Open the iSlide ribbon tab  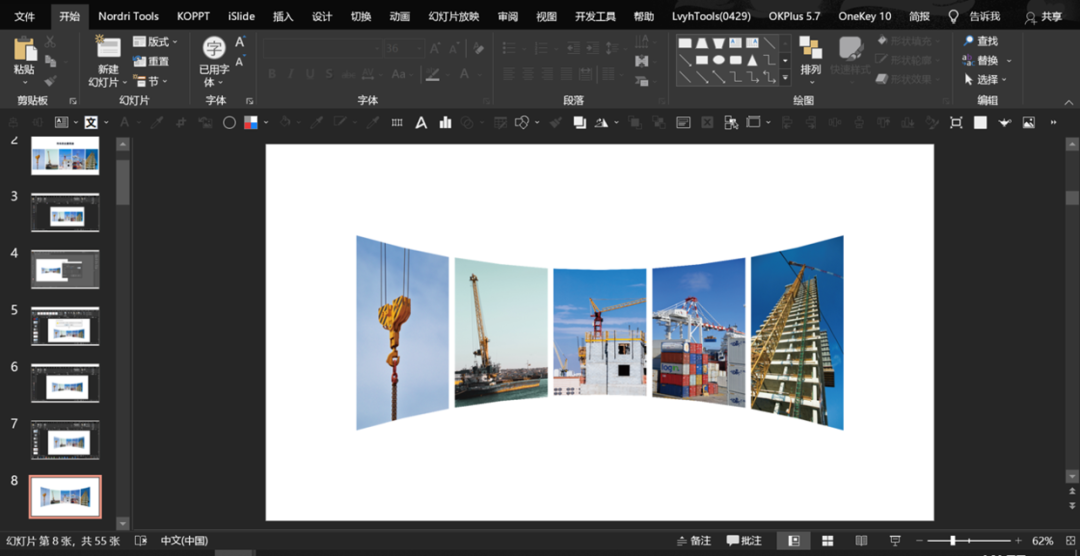pyautogui.click(x=241, y=17)
